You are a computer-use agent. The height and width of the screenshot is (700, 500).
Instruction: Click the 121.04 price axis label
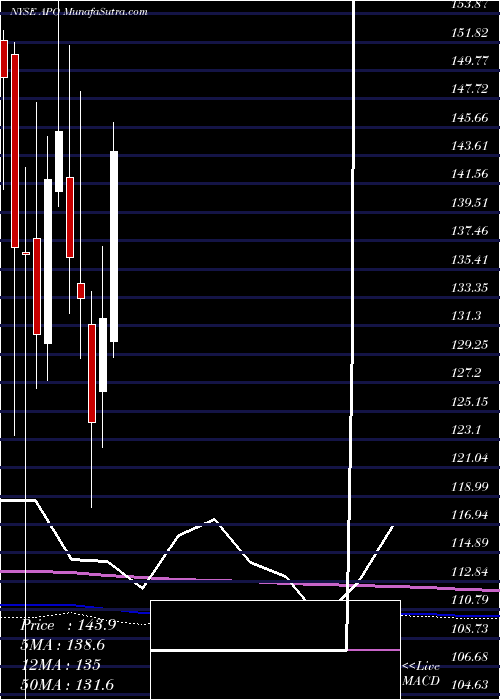click(x=469, y=458)
